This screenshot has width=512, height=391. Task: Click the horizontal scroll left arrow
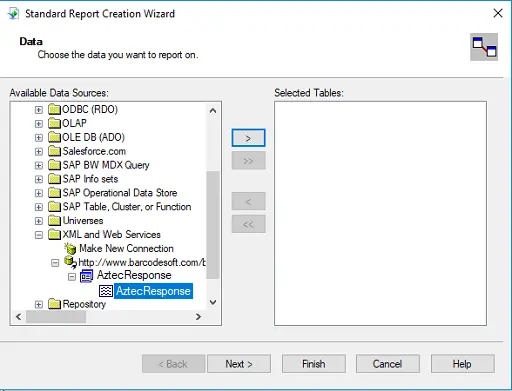(x=19, y=316)
